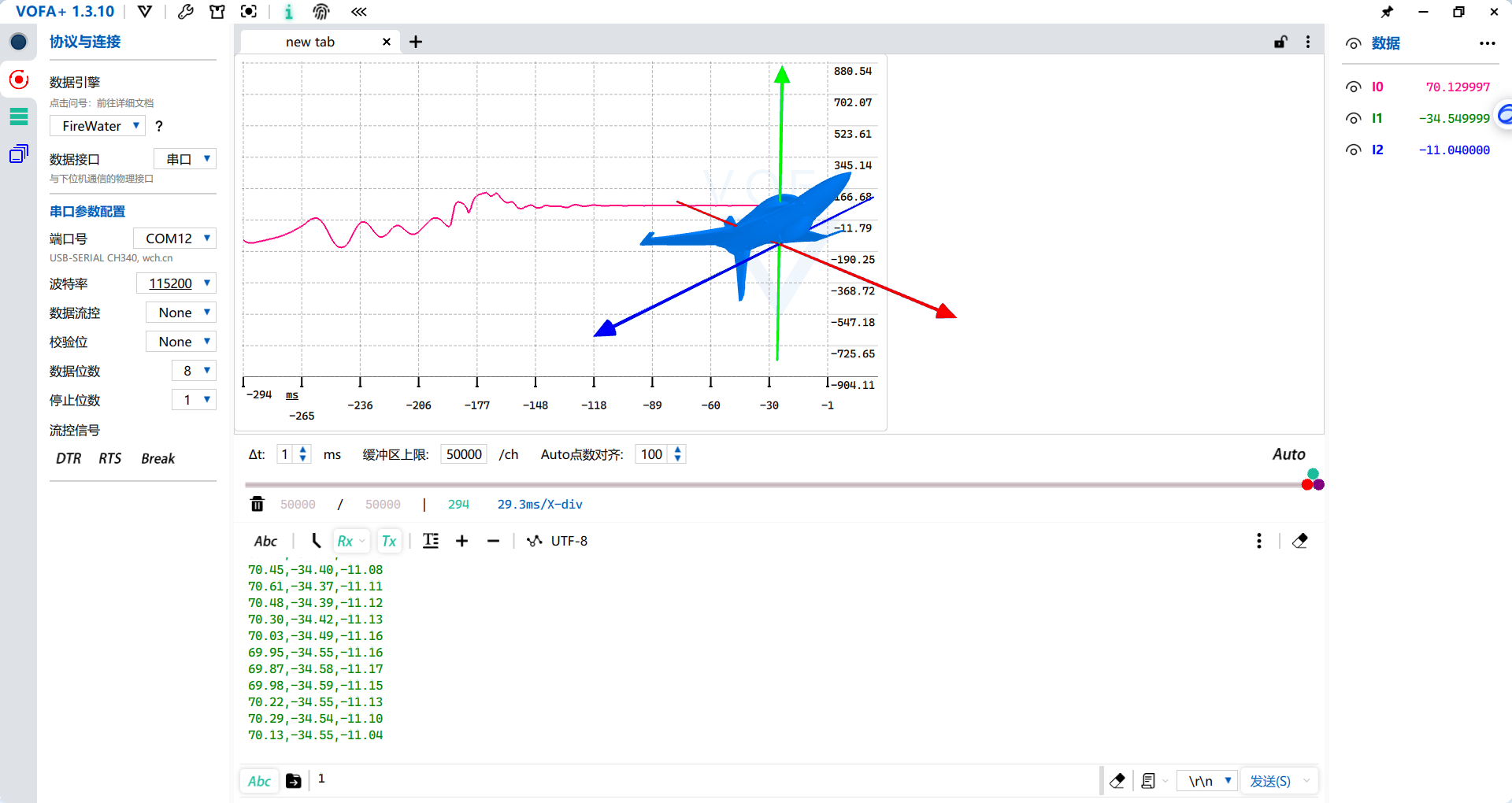
Task: Toggle the RTS flow signal
Action: [110, 458]
